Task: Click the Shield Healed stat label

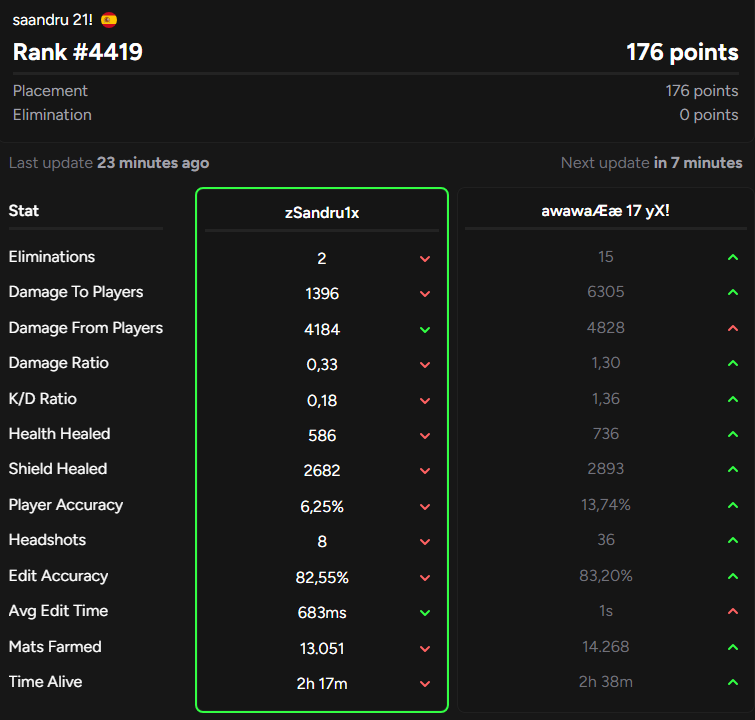Action: 58,469
